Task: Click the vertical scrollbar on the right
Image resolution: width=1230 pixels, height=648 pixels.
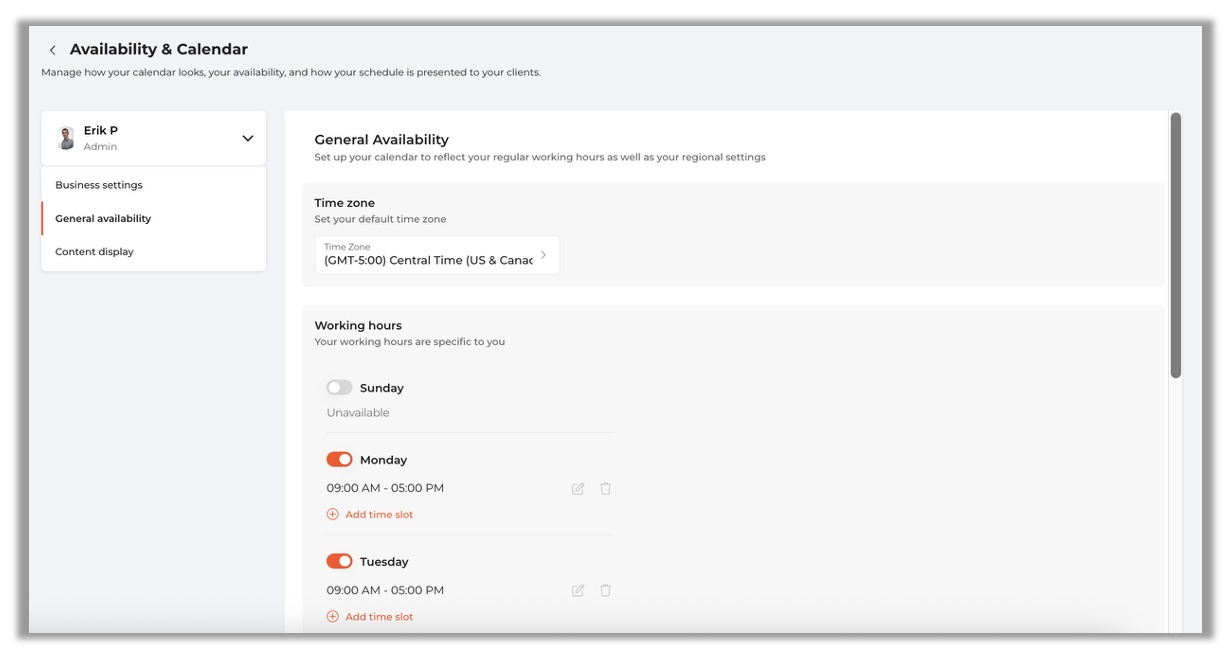Action: pyautogui.click(x=1176, y=246)
